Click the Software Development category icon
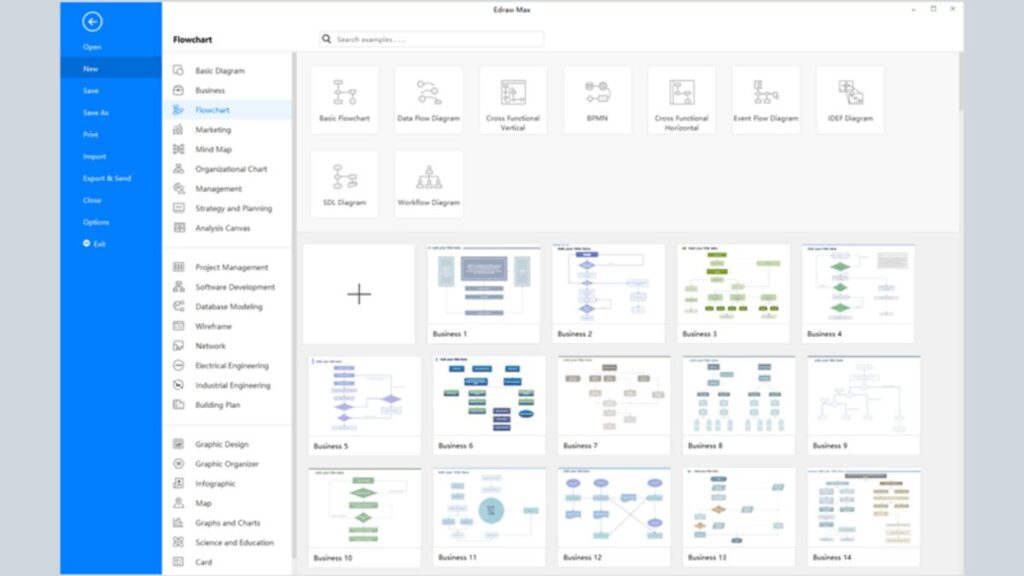 178,286
